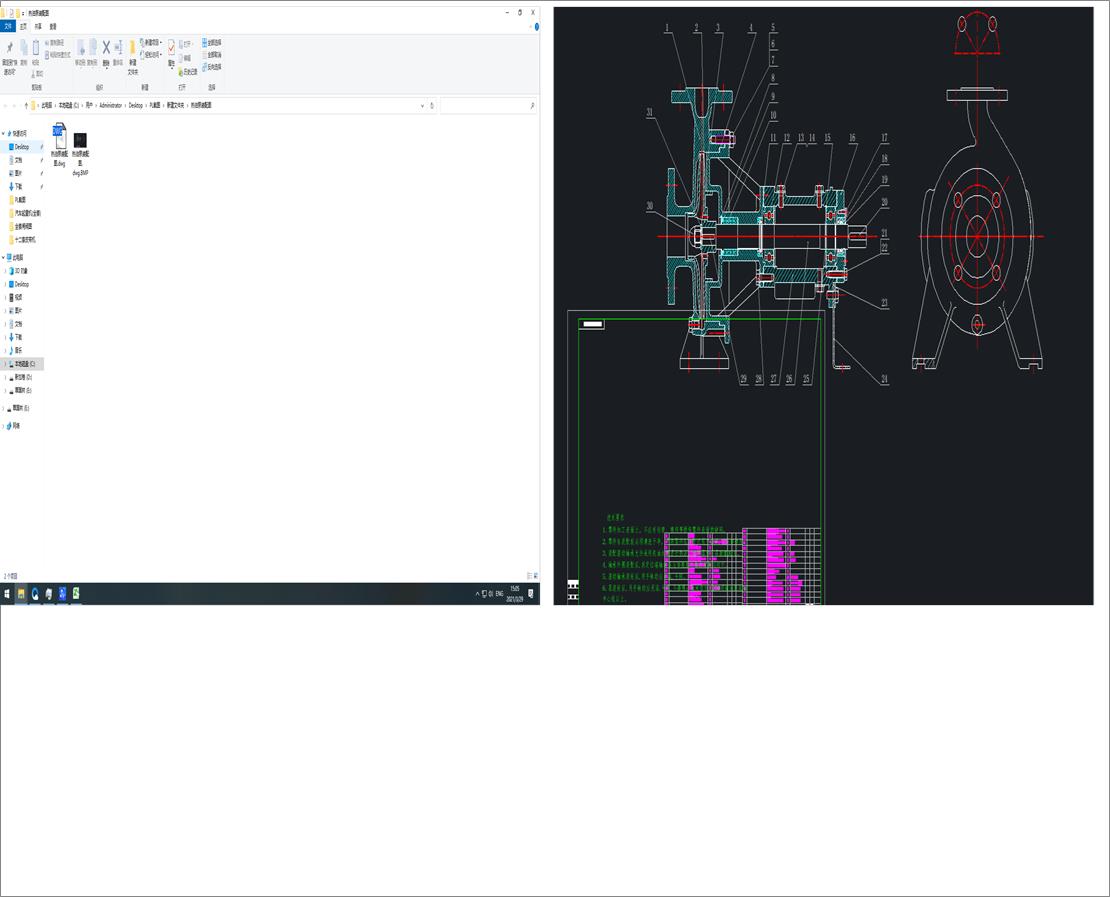Open the 文件 (File) menu
The image size is (1110, 897).
[x=8, y=26]
